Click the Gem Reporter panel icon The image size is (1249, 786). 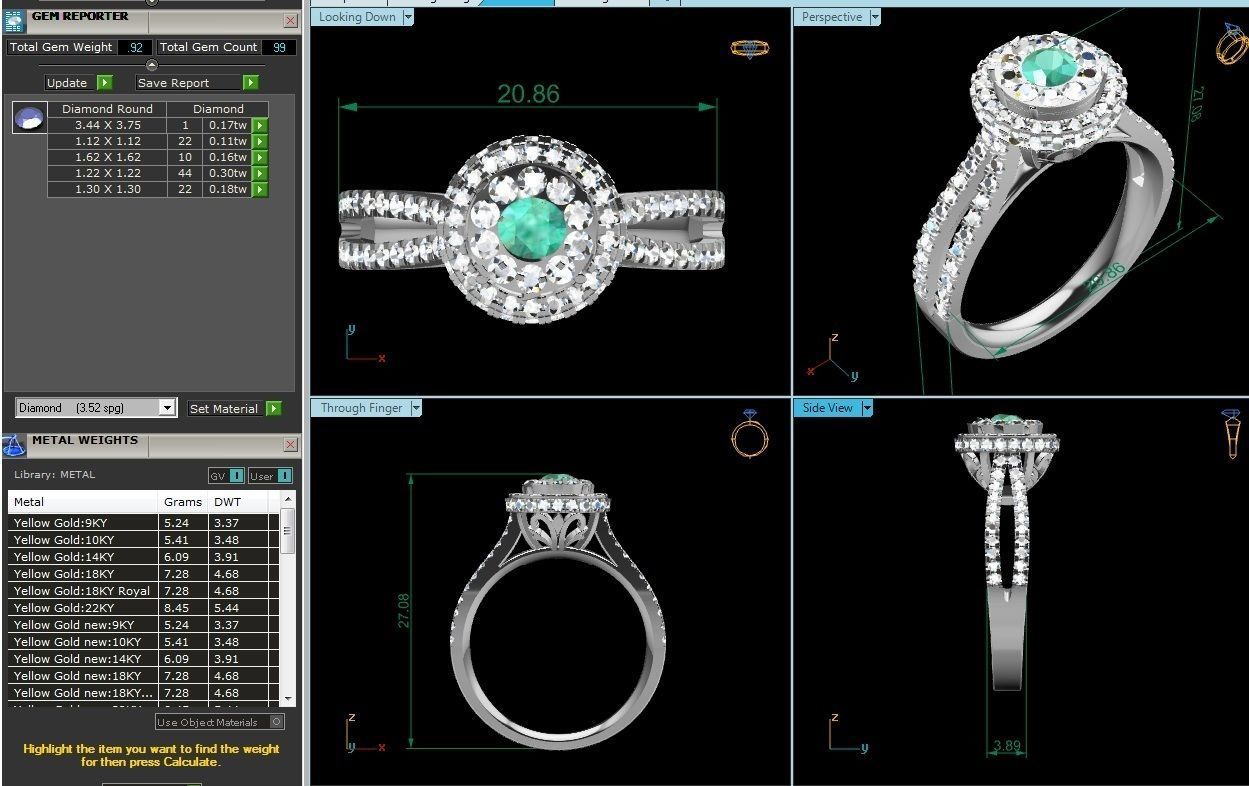[x=14, y=20]
